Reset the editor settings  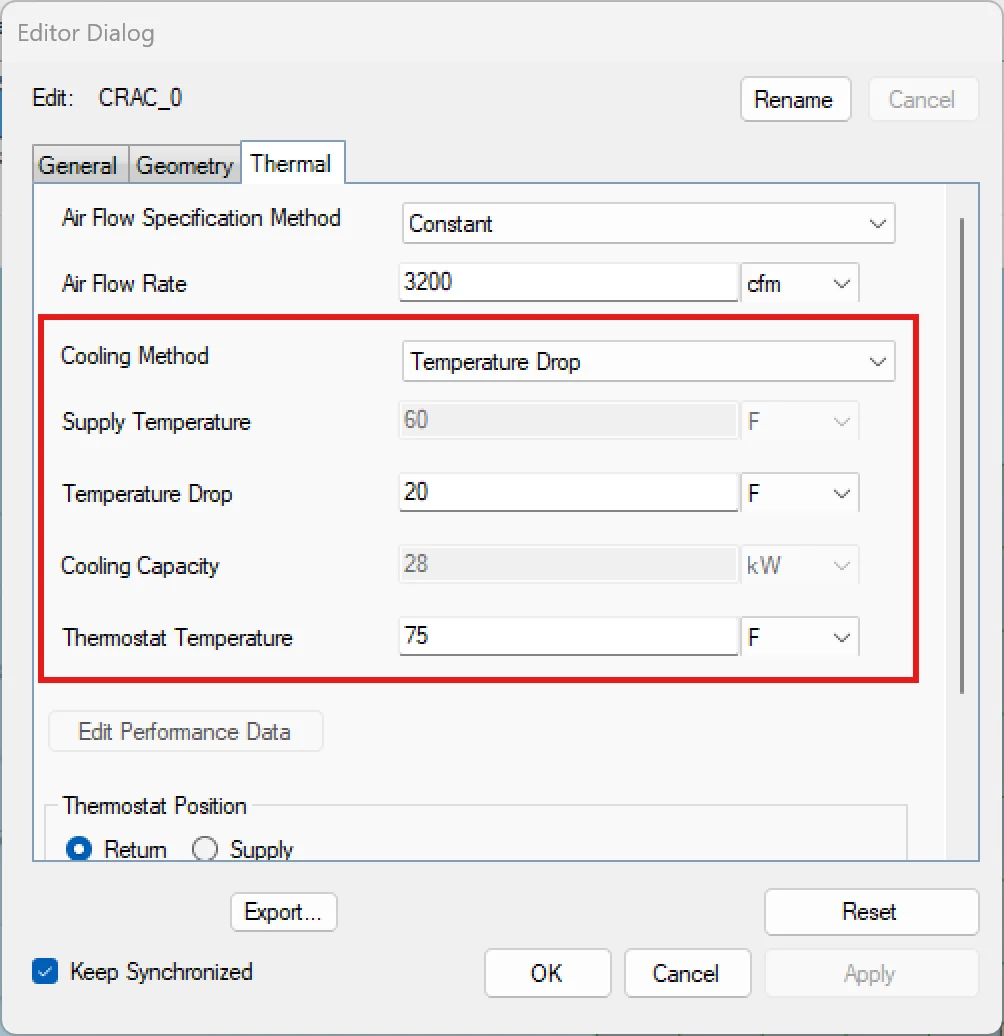click(x=870, y=911)
